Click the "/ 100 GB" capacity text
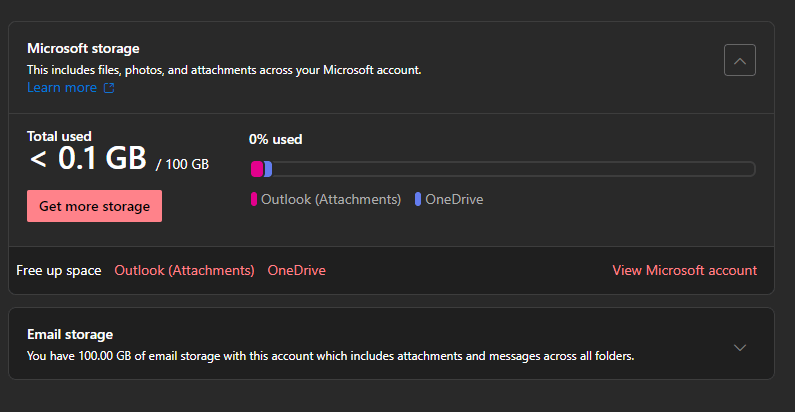Screen dimensions: 795x412 (183, 164)
